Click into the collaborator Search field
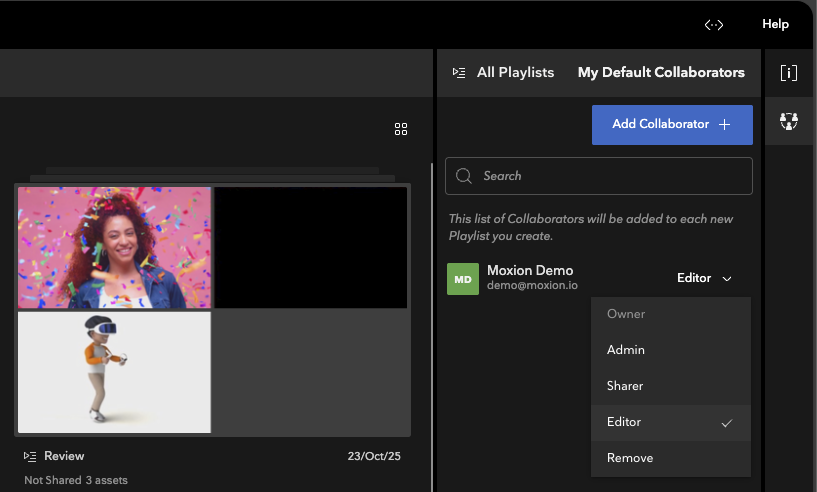The image size is (817, 492). tap(610, 176)
